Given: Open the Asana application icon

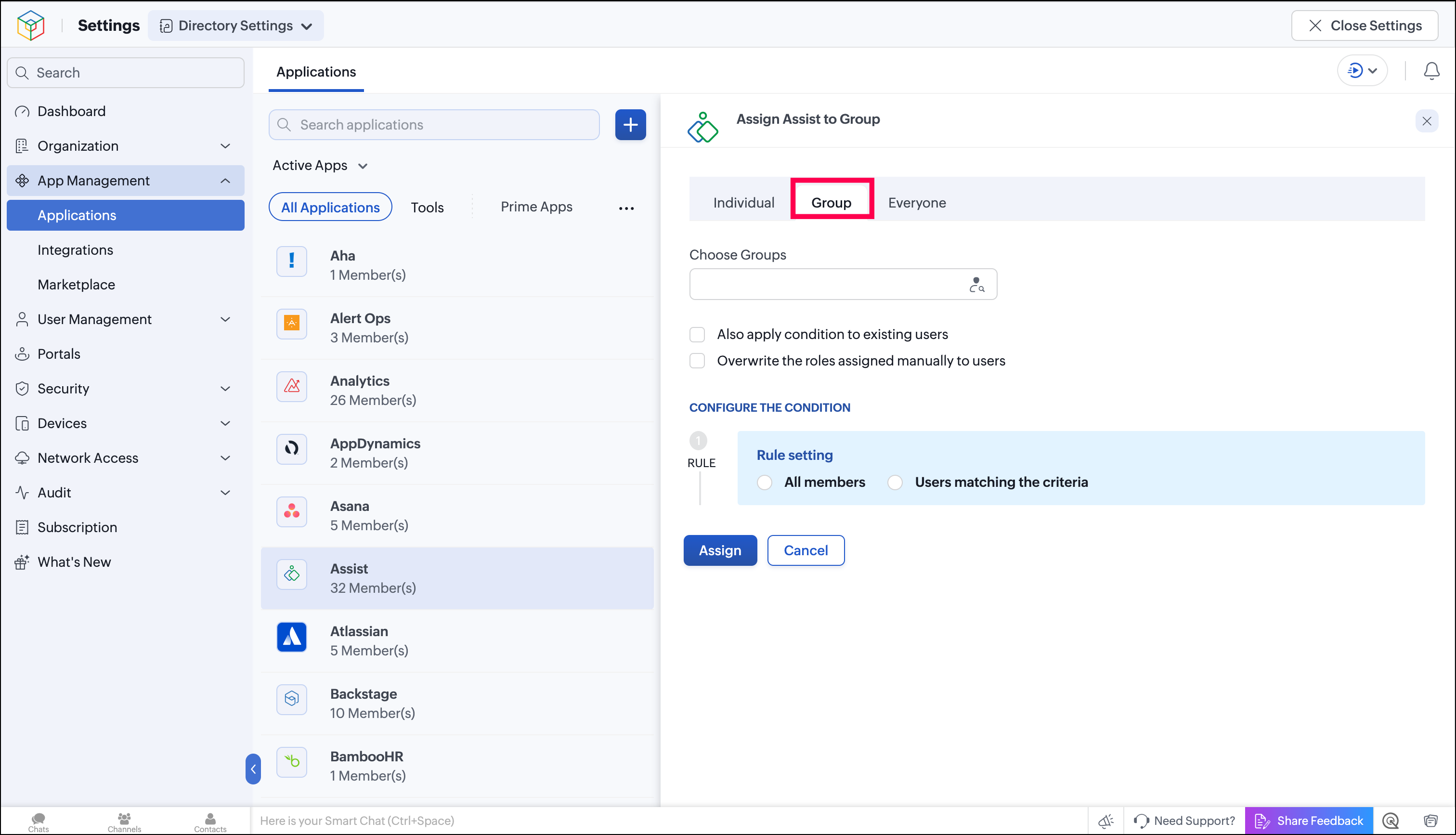Looking at the screenshot, I should (x=292, y=511).
